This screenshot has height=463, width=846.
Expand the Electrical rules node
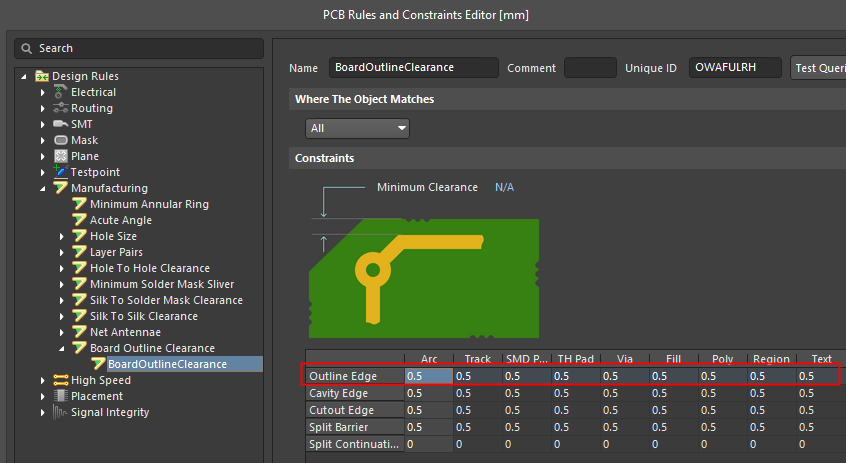(43, 92)
